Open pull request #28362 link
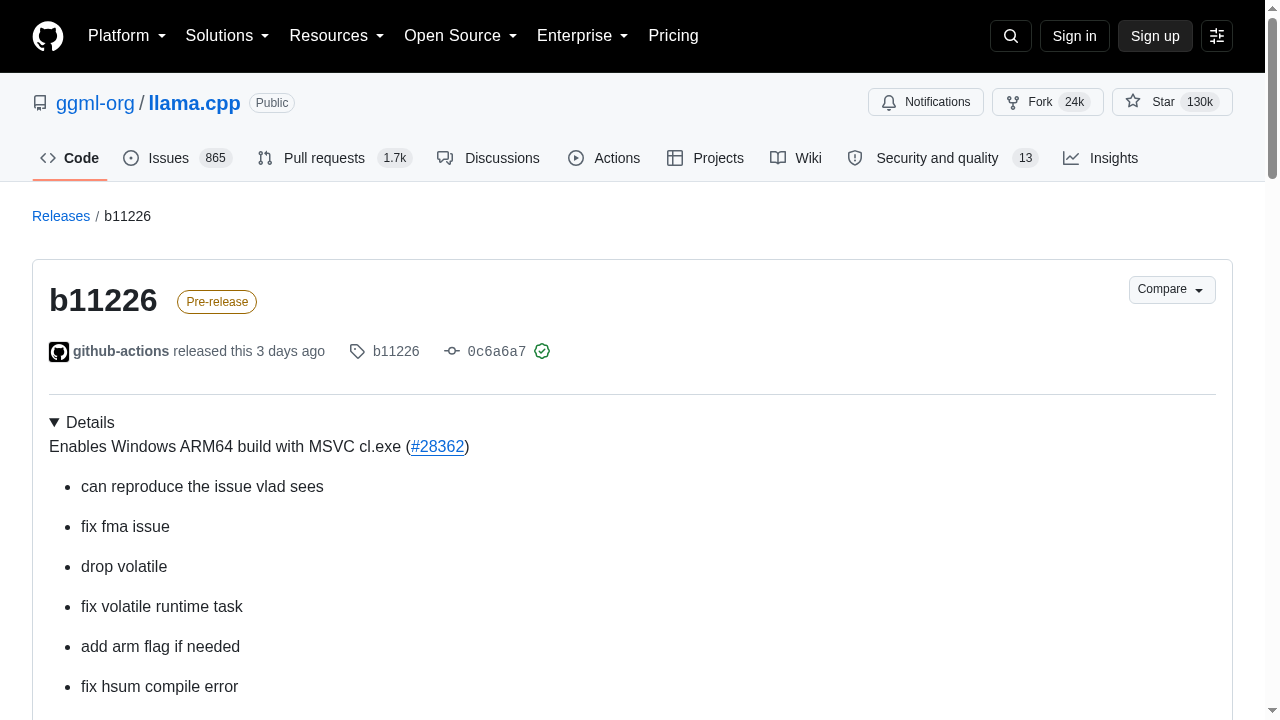Image resolution: width=1280 pixels, height=720 pixels. tap(438, 446)
